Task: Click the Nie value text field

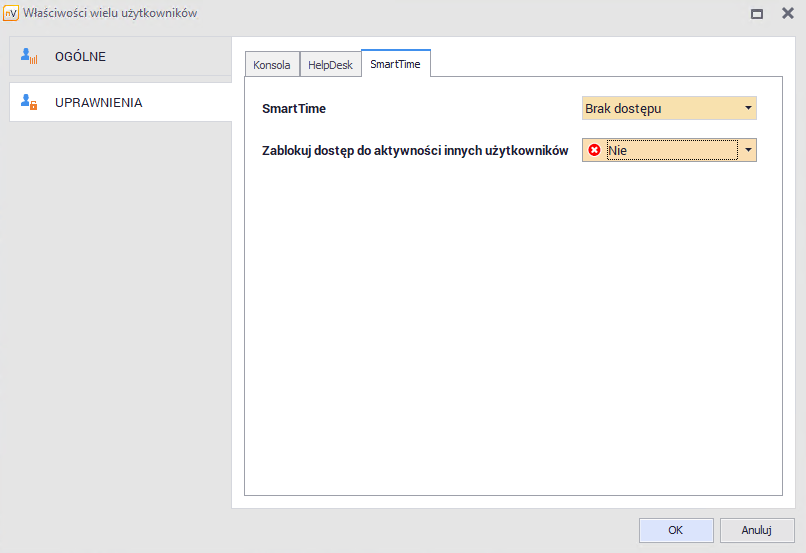Action: (670, 150)
